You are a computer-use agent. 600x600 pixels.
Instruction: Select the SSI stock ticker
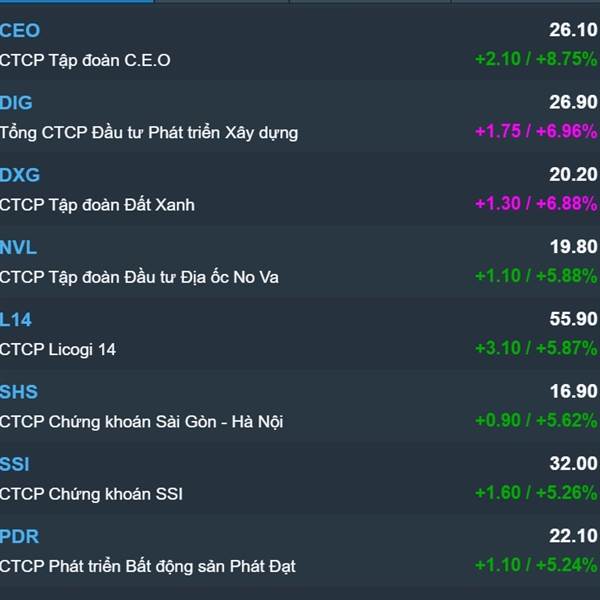[x=15, y=464]
